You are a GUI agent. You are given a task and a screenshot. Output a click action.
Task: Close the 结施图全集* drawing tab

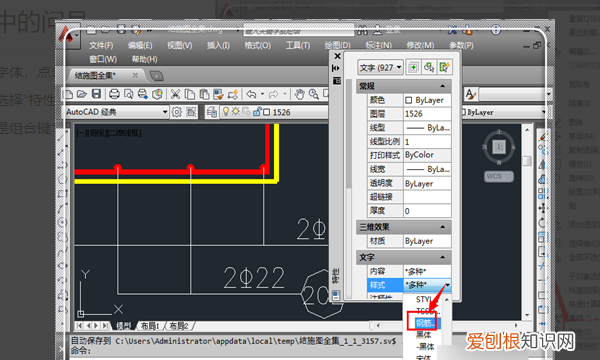tap(135, 75)
